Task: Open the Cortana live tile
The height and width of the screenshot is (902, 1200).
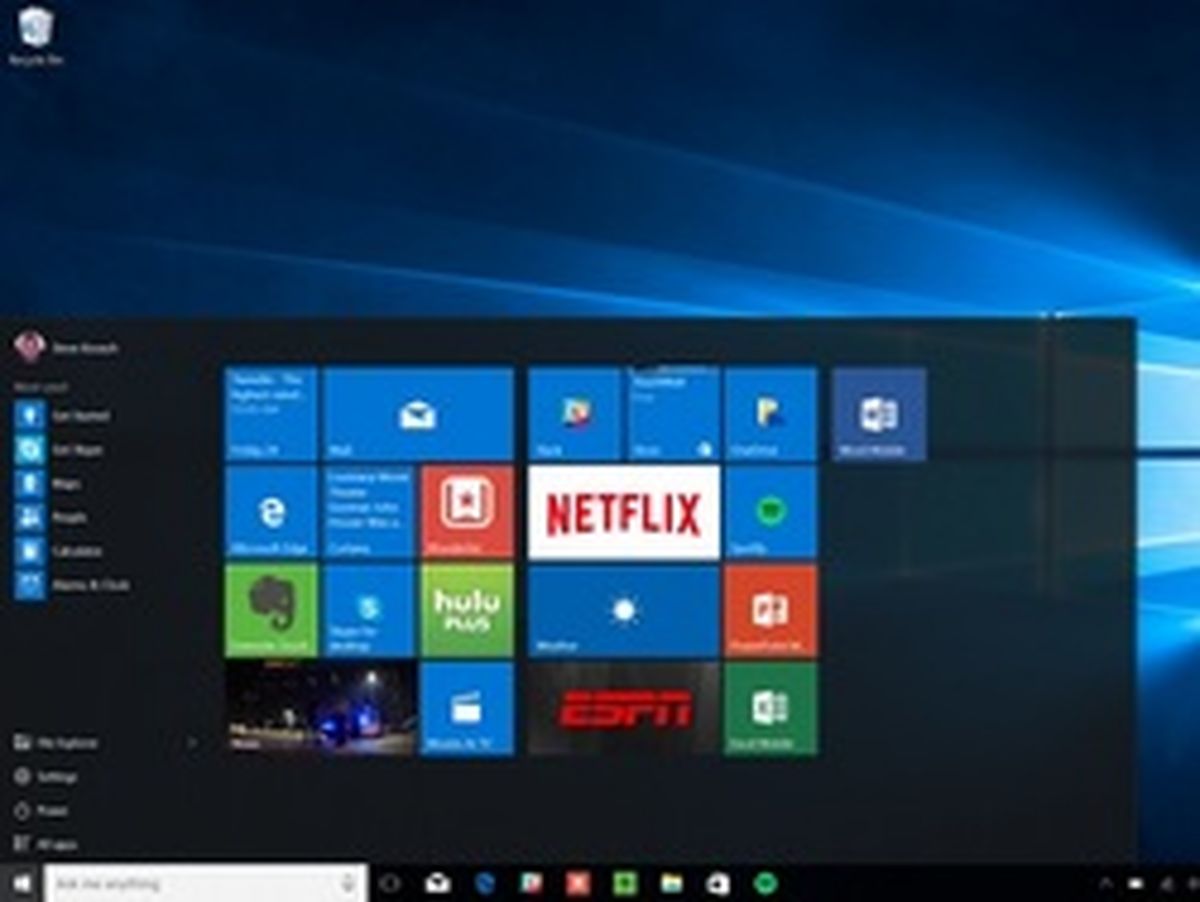Action: (x=369, y=511)
